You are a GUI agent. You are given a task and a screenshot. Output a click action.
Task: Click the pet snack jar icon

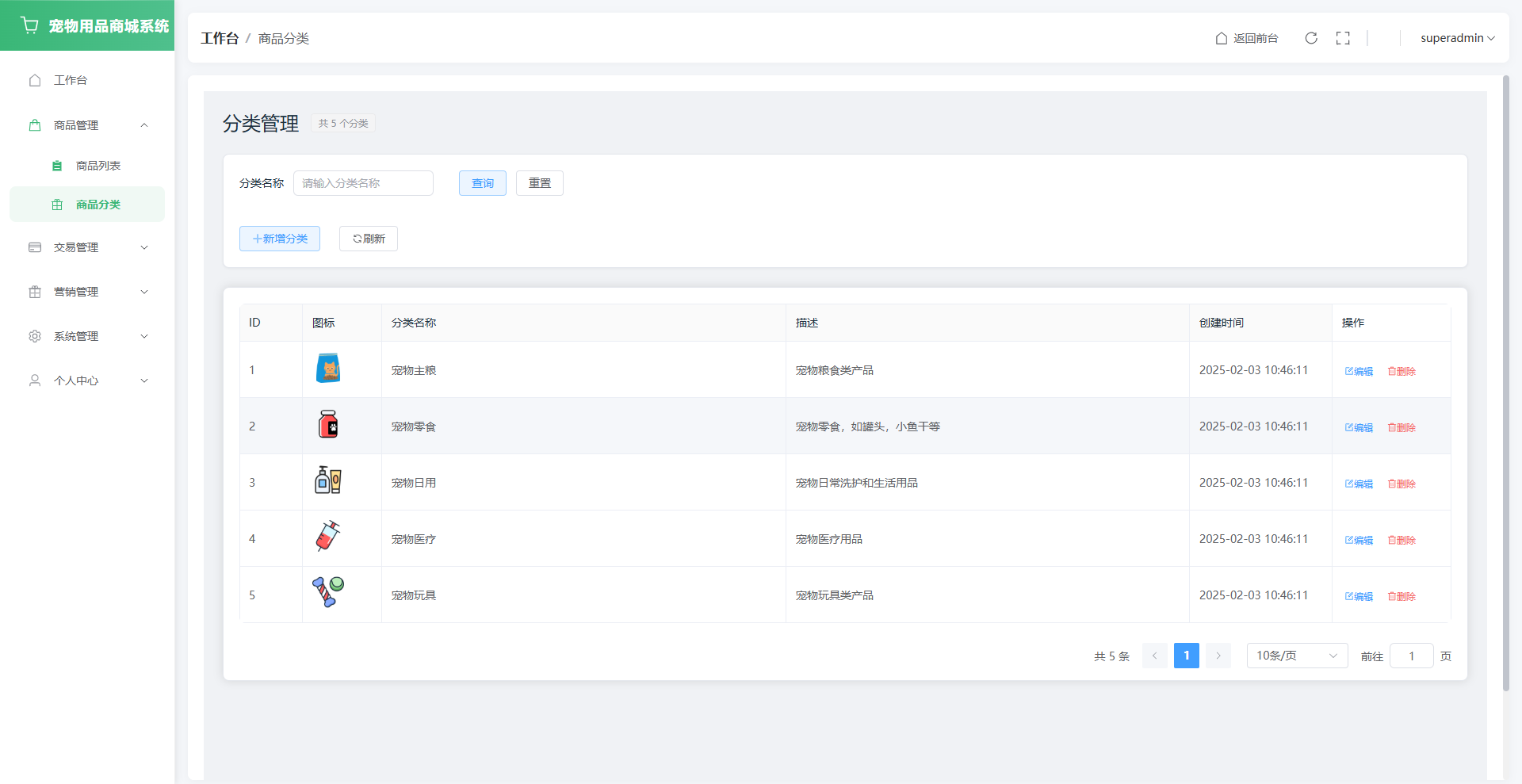click(x=328, y=425)
